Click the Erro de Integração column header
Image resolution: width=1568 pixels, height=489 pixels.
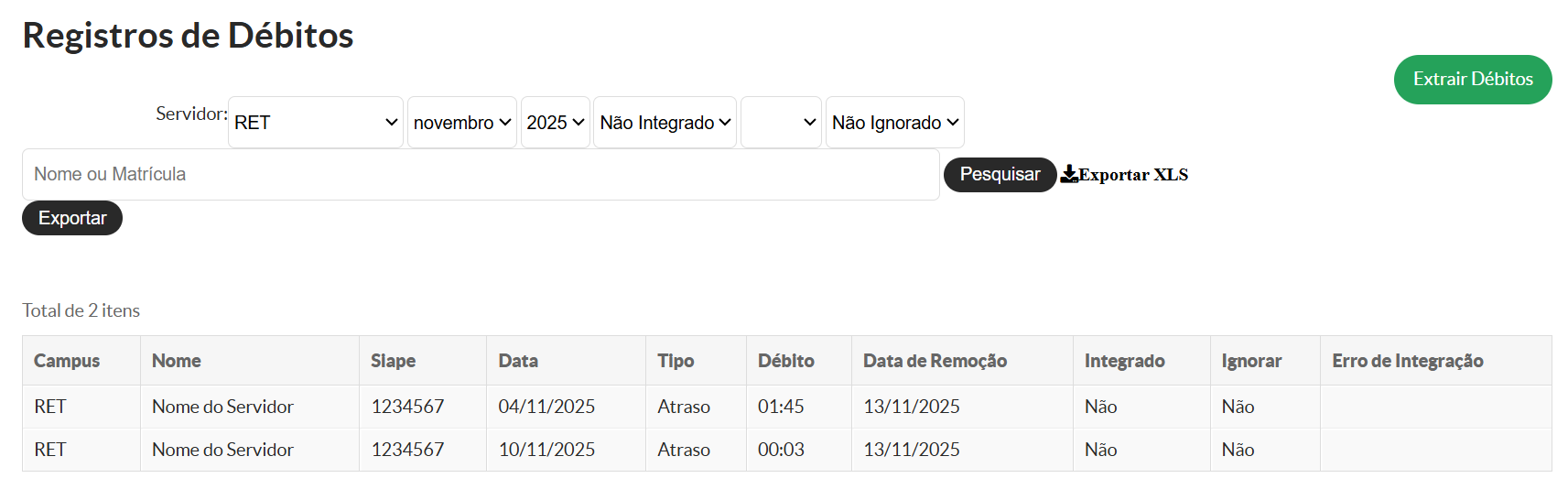(1407, 361)
